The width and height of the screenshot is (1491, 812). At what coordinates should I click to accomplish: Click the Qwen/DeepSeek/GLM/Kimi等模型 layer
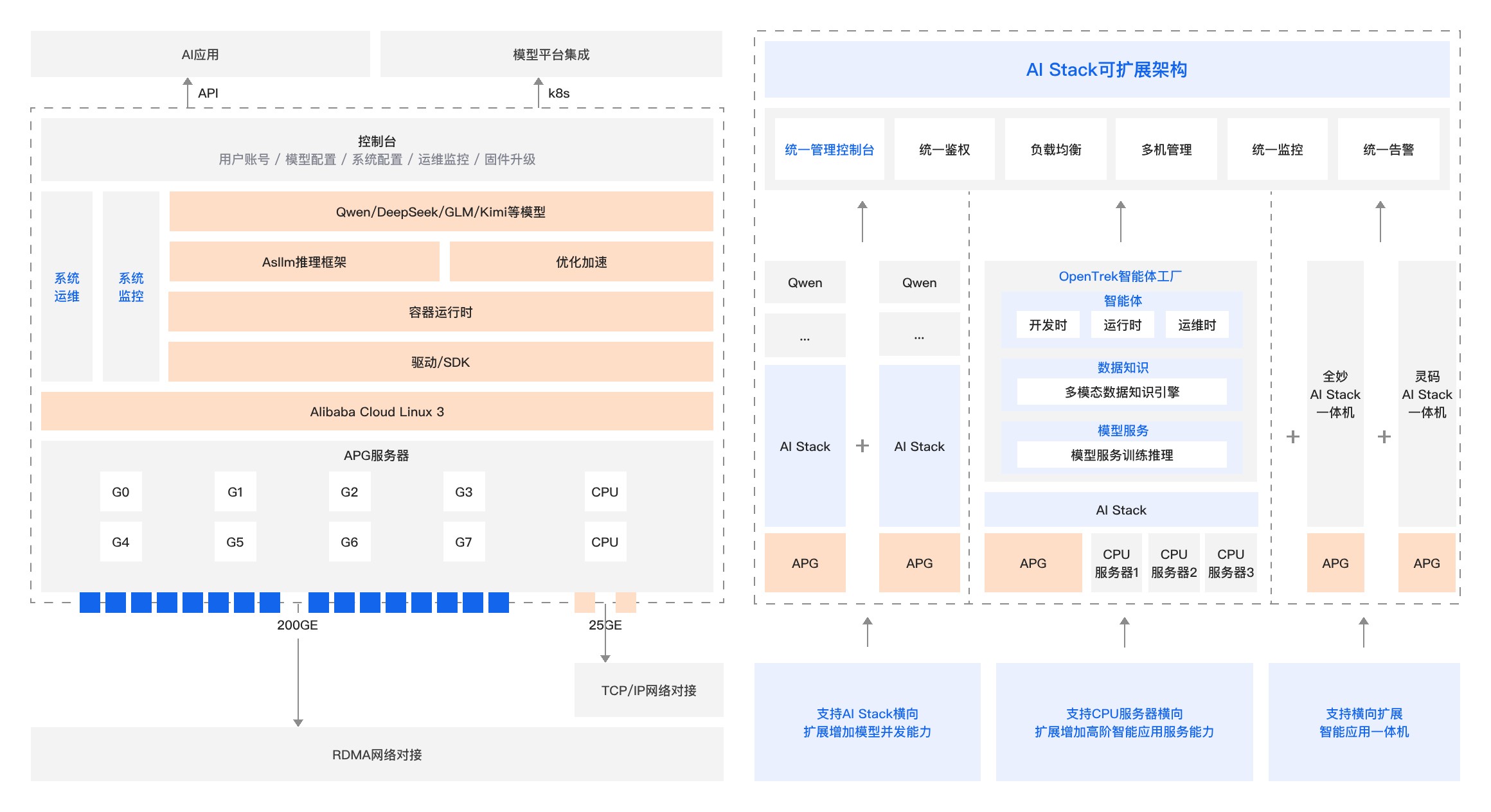pos(441,211)
